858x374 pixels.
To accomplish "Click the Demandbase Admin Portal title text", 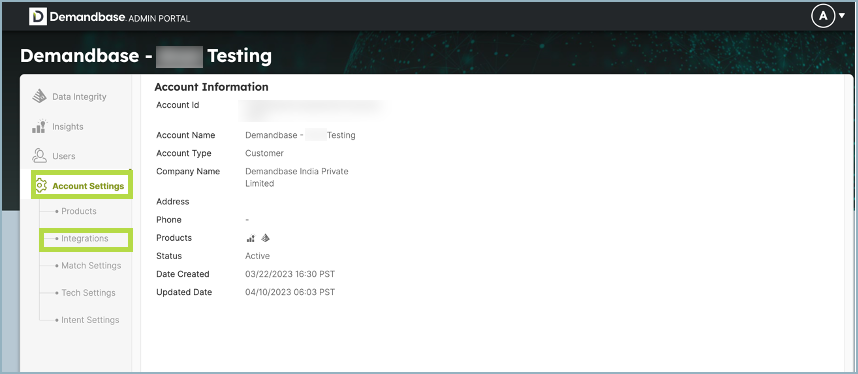I will (x=120, y=18).
